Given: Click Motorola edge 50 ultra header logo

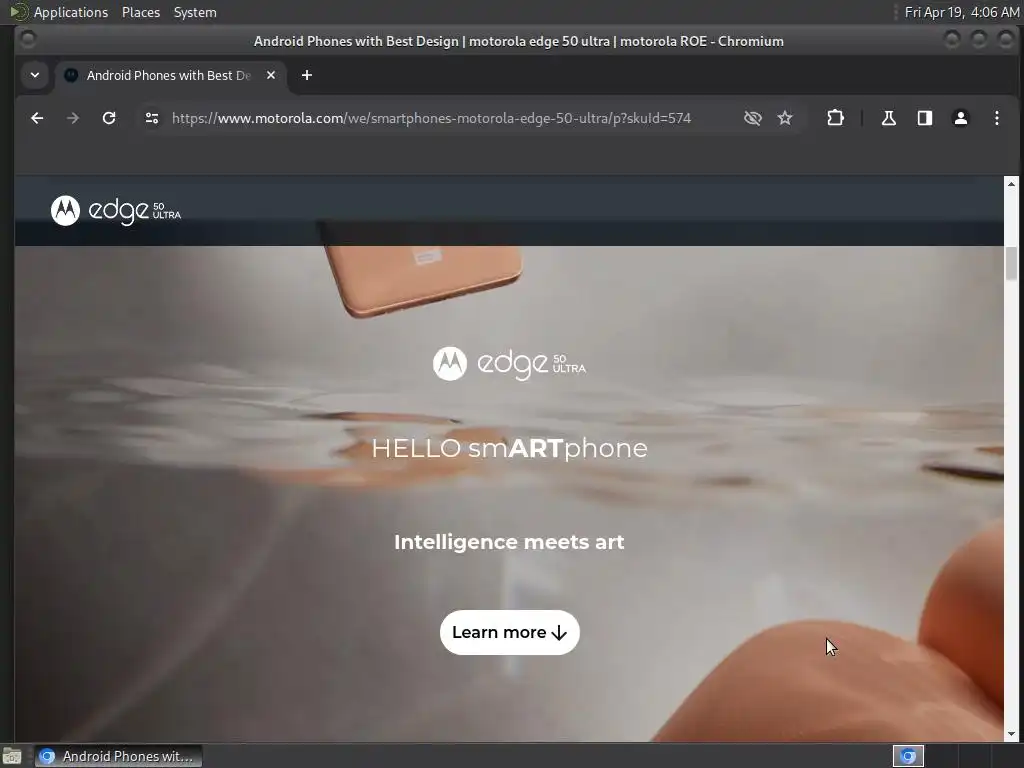Looking at the screenshot, I should point(116,210).
